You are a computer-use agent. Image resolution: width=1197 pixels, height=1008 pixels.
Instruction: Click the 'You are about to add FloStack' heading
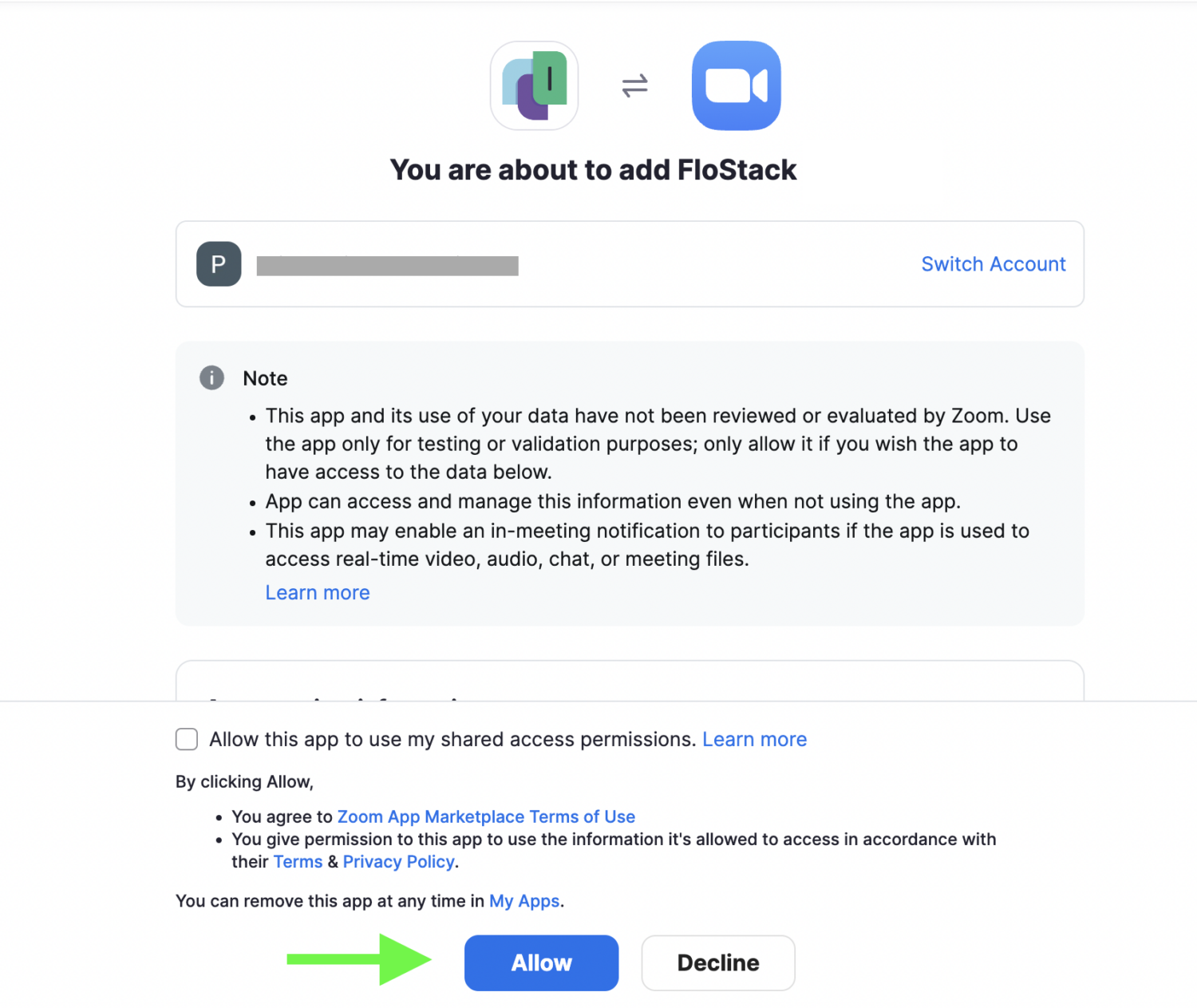(x=593, y=170)
